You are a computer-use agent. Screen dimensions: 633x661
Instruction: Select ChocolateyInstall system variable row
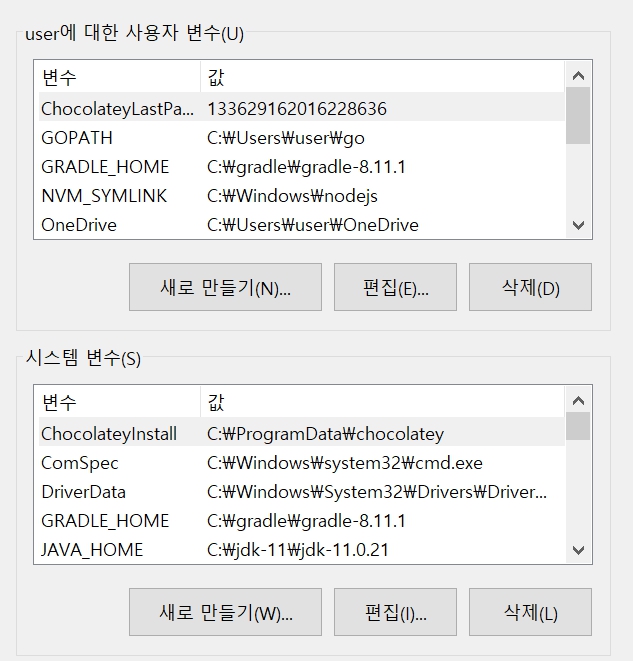click(301, 434)
